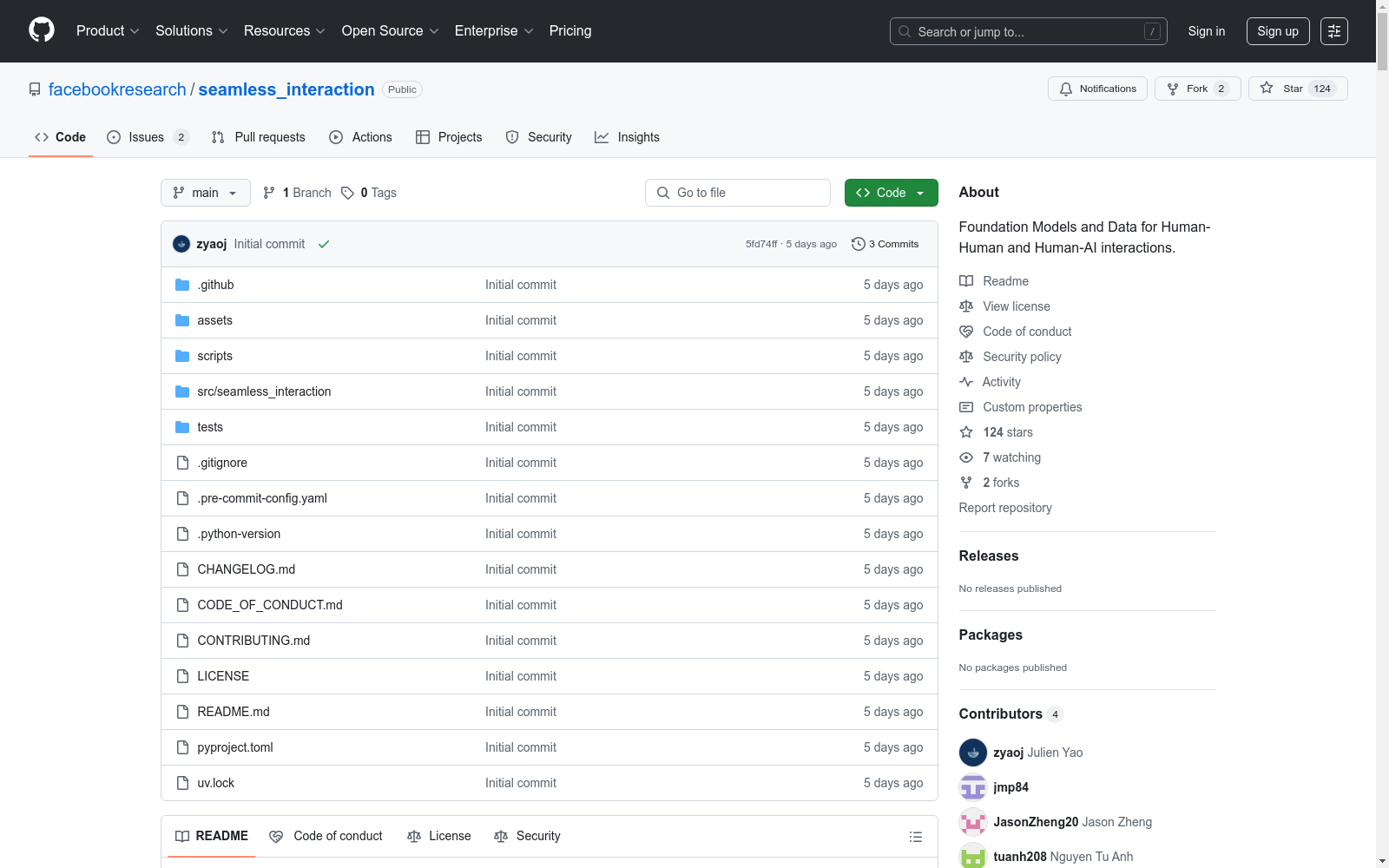Click the 1 Branch link
This screenshot has height=868, width=1389.
[298, 193]
